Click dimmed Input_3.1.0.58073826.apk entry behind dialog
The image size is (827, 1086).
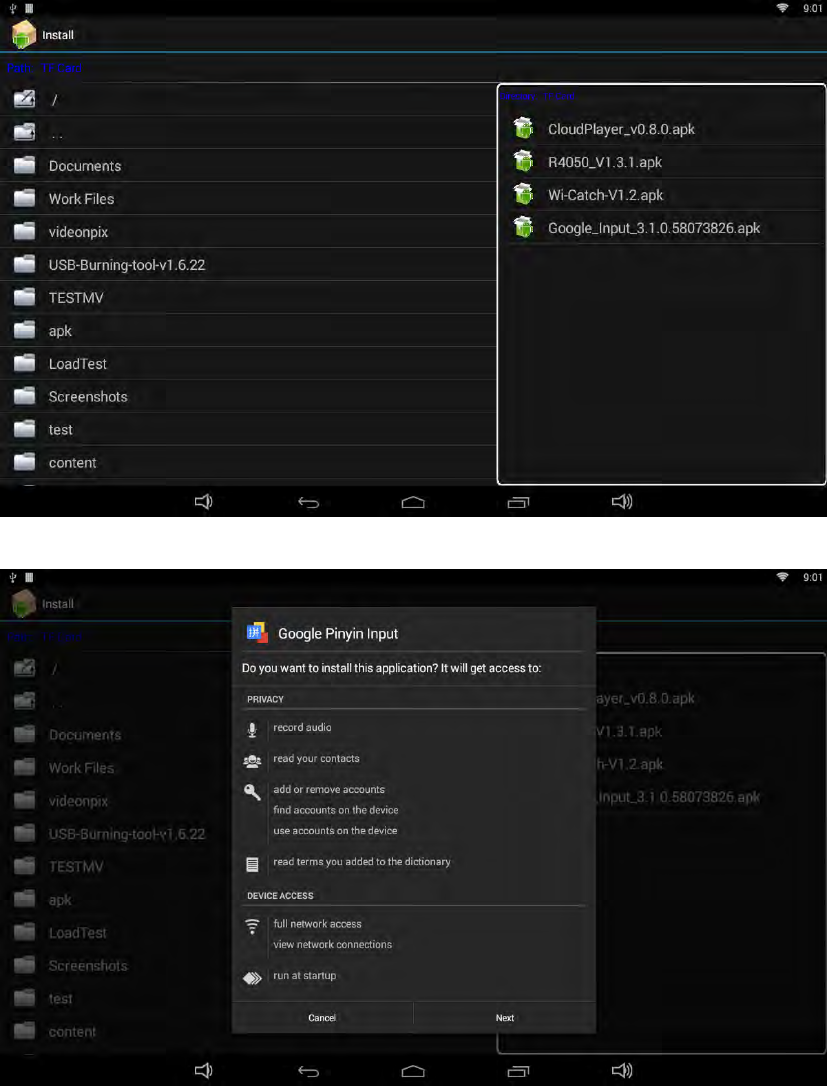[679, 797]
